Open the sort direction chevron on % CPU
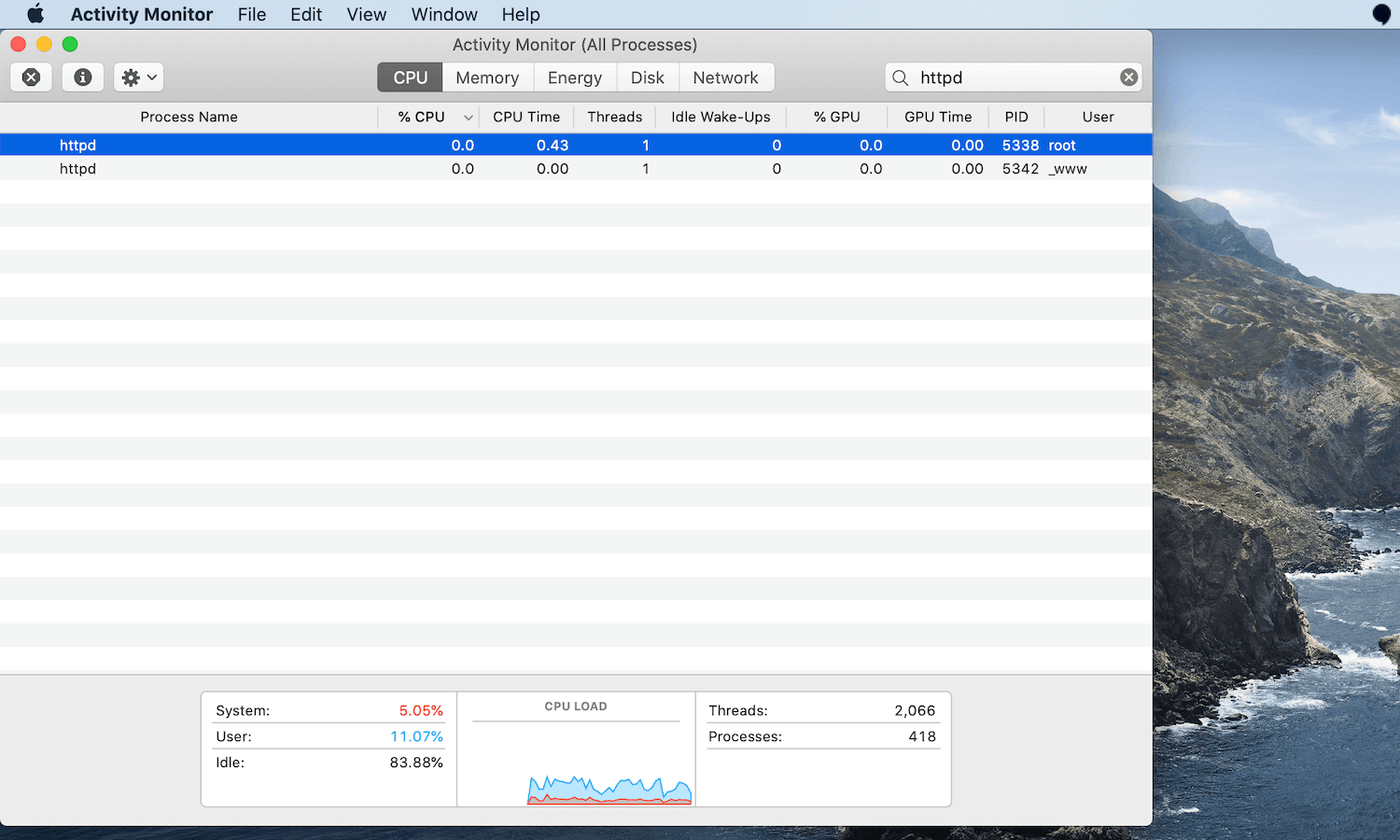This screenshot has height=840, width=1400. [x=468, y=117]
